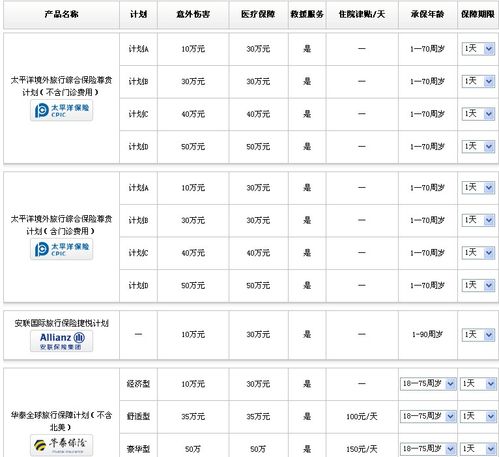Open duration dropdown for 不含门诊费用 计划C row
499x457 pixels.
pyautogui.click(x=478, y=114)
